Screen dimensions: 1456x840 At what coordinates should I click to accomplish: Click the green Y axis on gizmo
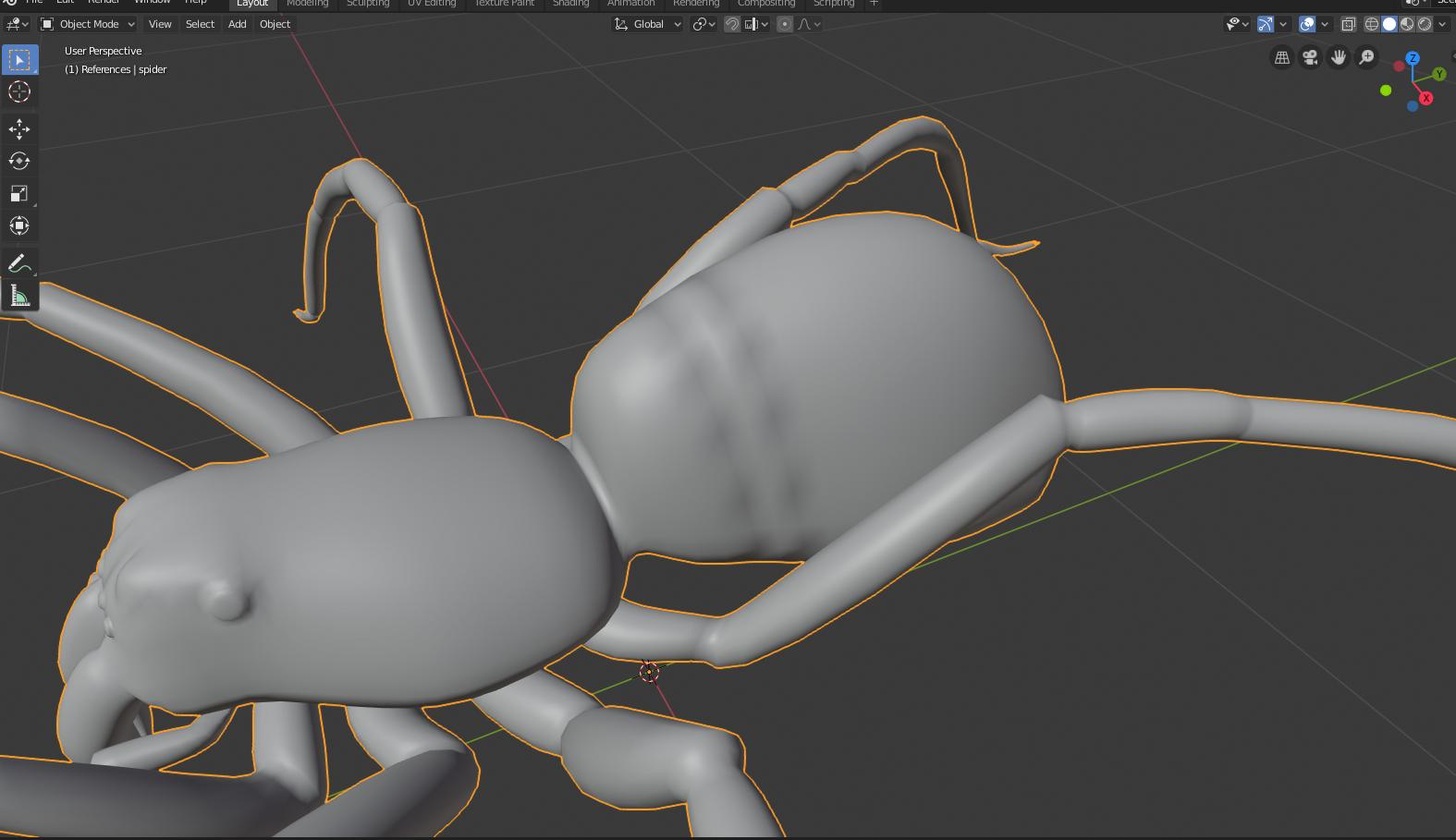pos(1439,74)
